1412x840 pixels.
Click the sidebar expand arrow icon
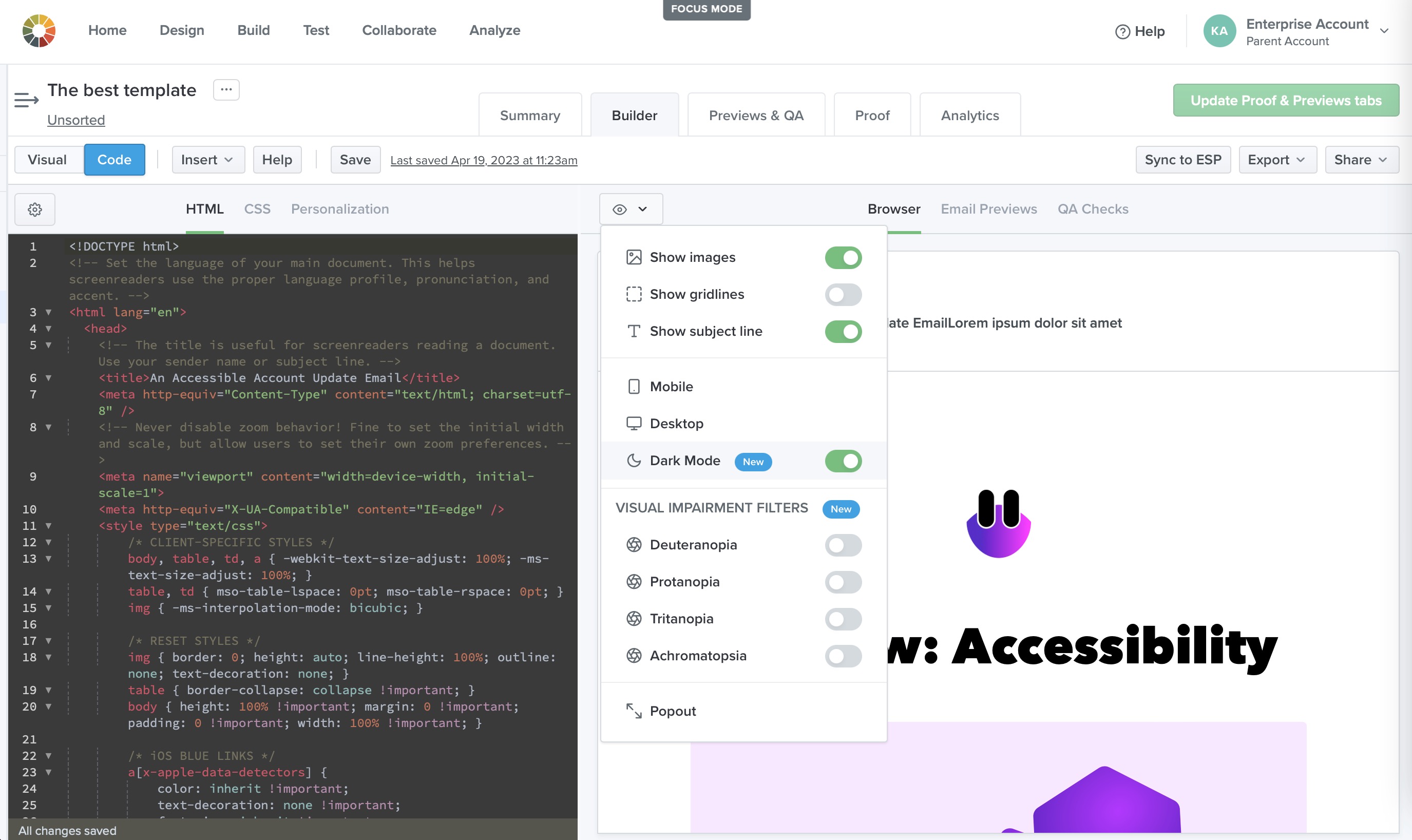click(26, 100)
